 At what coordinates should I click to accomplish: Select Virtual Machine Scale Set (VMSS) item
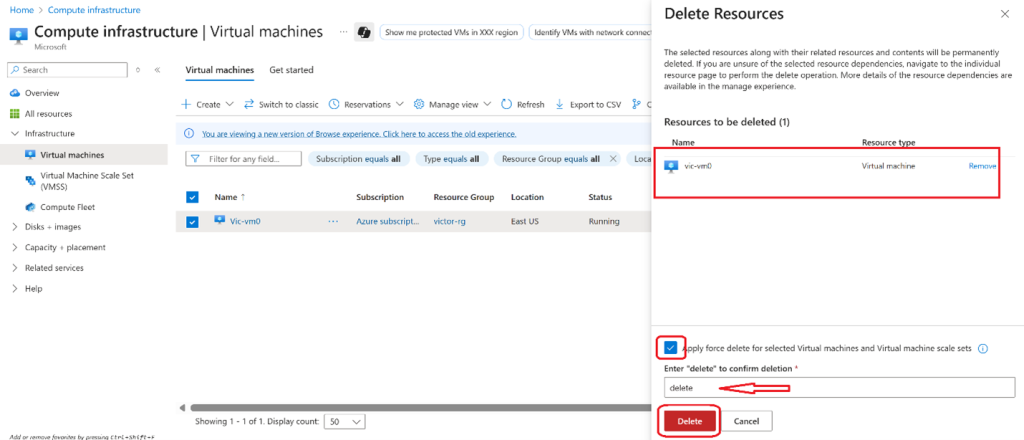coord(88,181)
